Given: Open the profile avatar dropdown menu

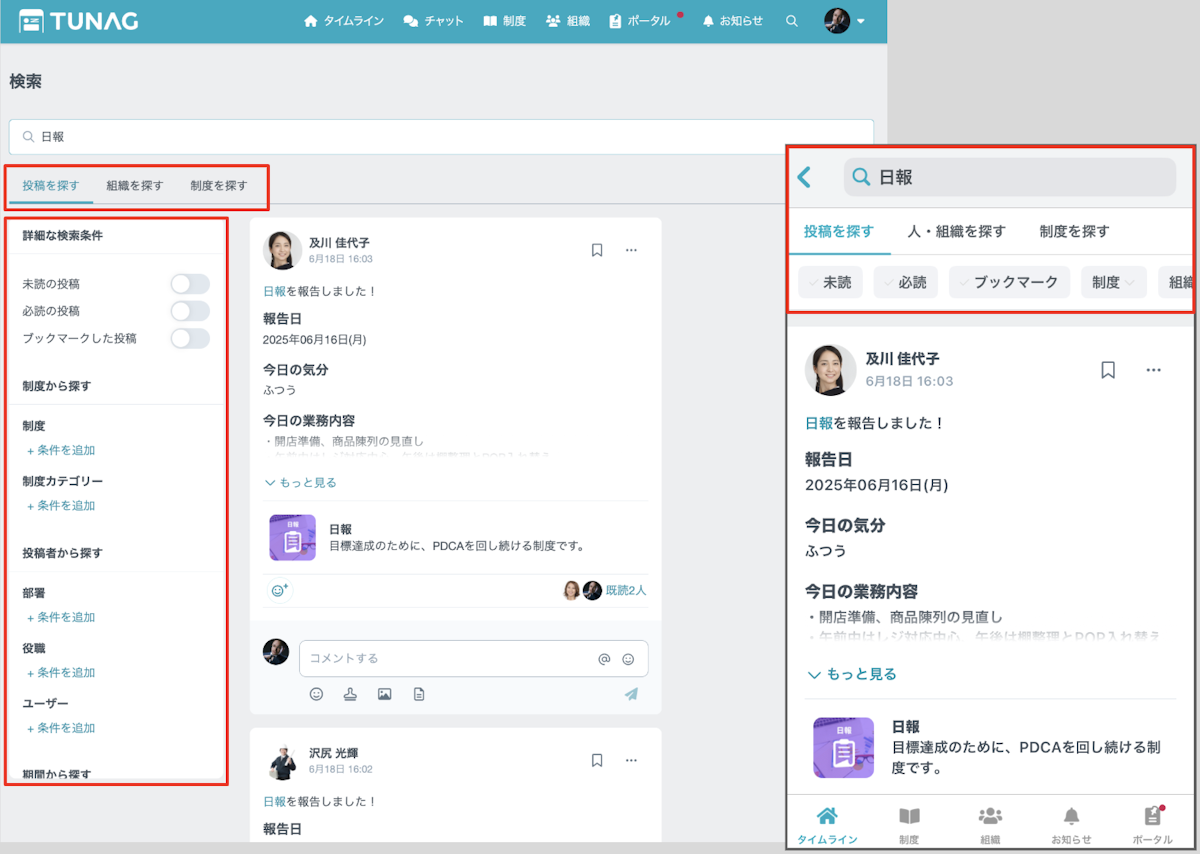Looking at the screenshot, I should [x=844, y=21].
